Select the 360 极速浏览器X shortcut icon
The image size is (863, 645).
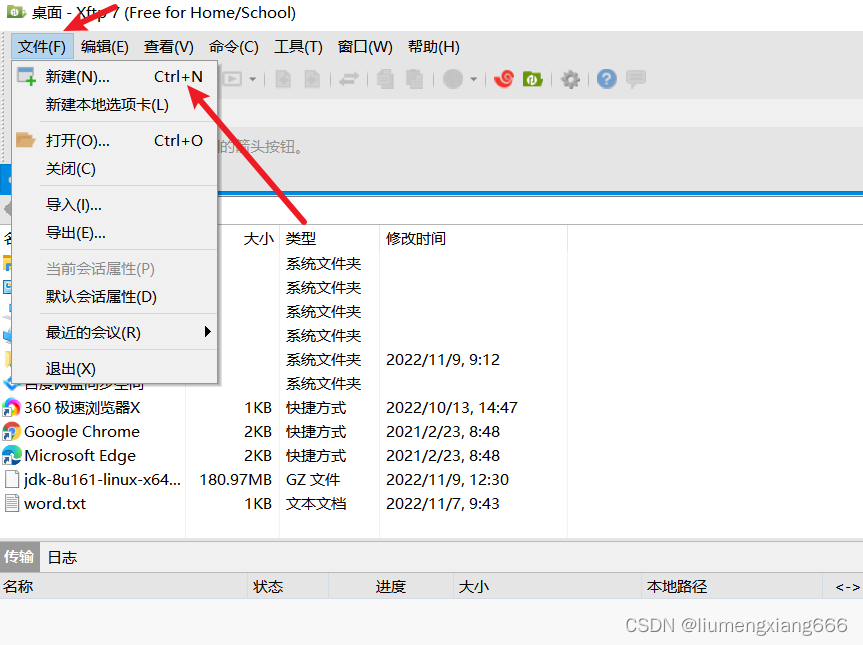click(x=10, y=407)
